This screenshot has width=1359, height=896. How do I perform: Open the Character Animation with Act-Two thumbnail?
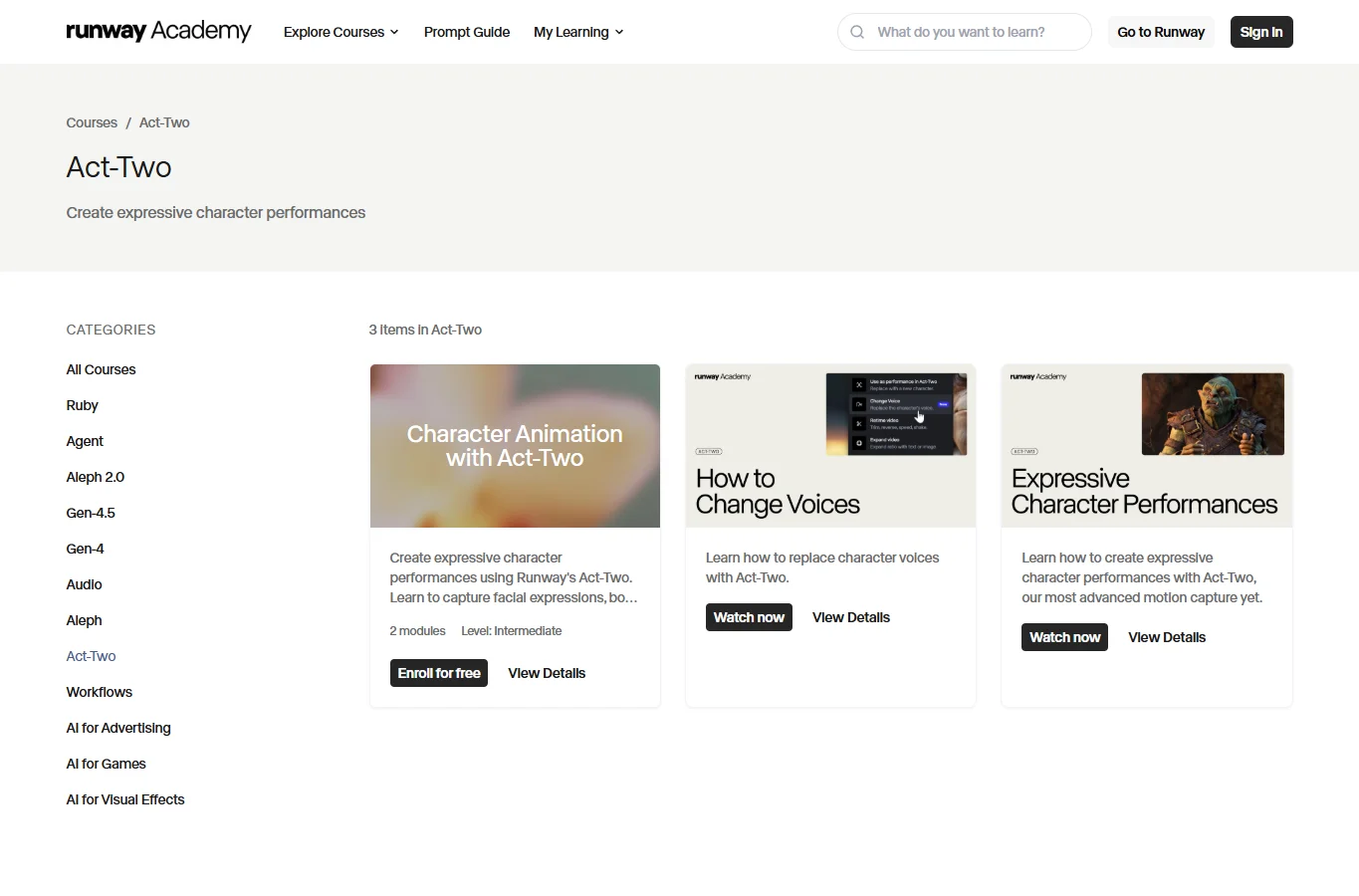[x=515, y=446]
